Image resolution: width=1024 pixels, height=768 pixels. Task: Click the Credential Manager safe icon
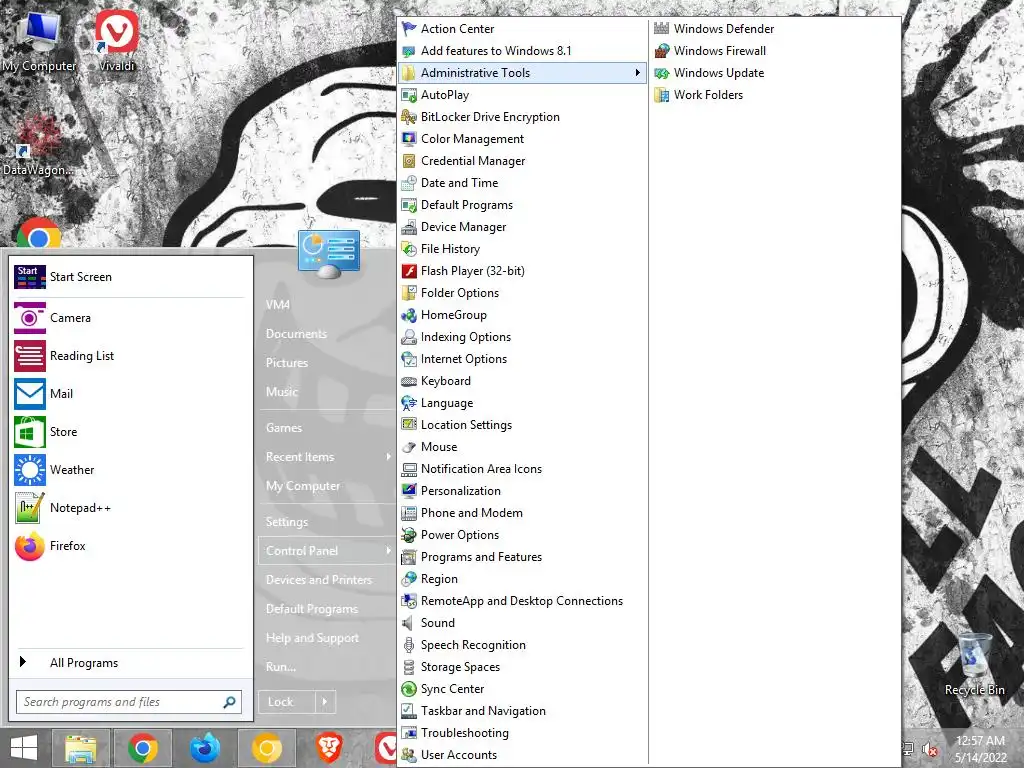(x=409, y=161)
